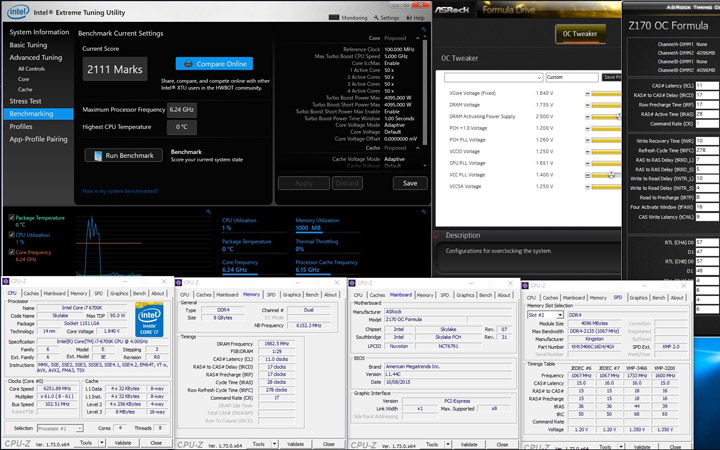
Task: Click the CAS# Latency (tCL) input field
Action: coord(707,86)
